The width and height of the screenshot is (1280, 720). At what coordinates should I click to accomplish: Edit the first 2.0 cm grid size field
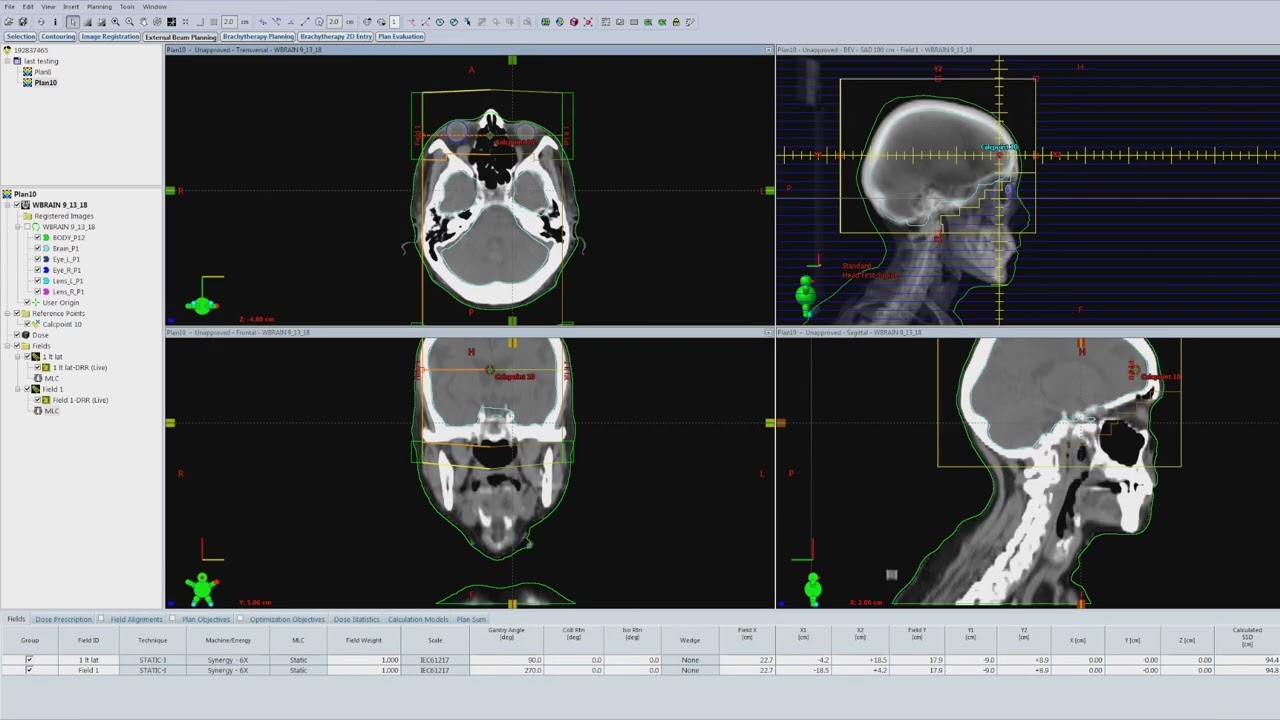click(229, 21)
